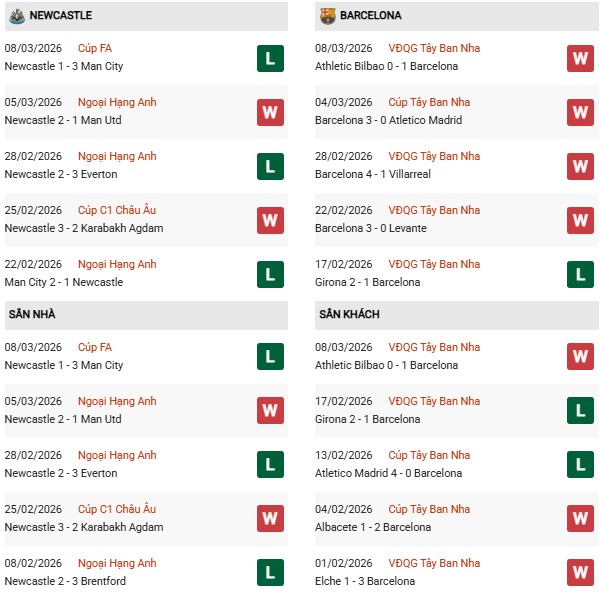The height and width of the screenshot is (594, 600).
Task: Click the L badge for Man City 2-1 Newcastle
Action: 270,274
